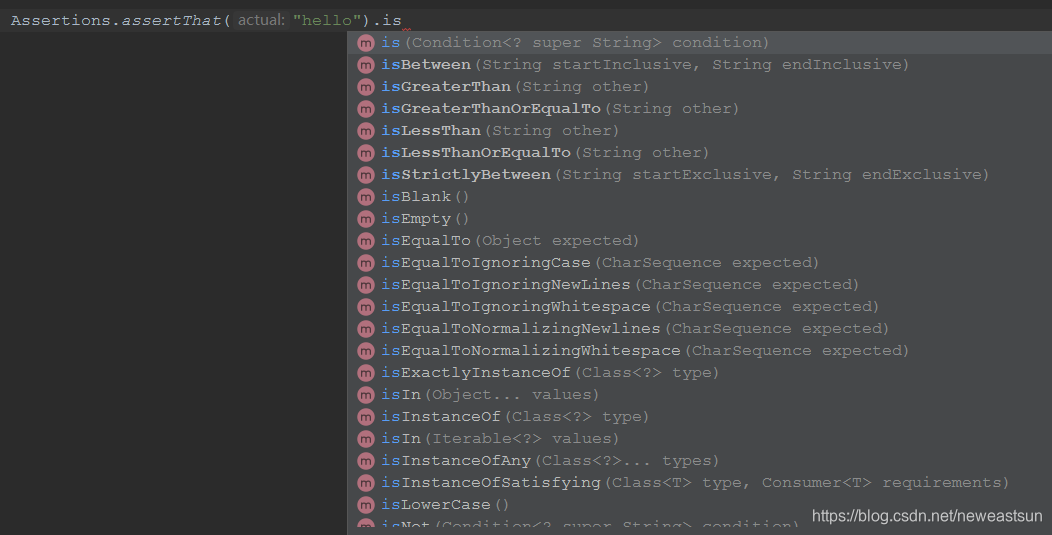Select isLessThanOrEqualTo suggestion
The image size is (1052, 535).
[700, 153]
